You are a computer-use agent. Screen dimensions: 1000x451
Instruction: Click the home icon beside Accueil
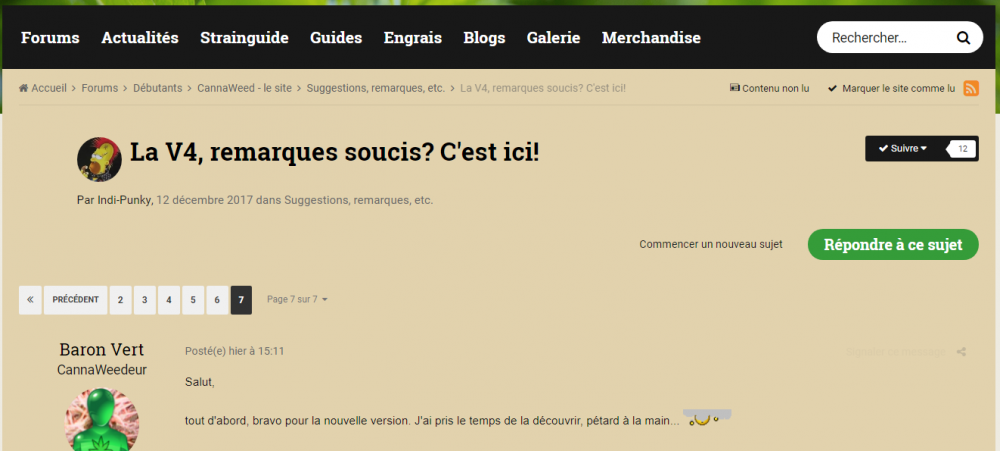click(24, 88)
